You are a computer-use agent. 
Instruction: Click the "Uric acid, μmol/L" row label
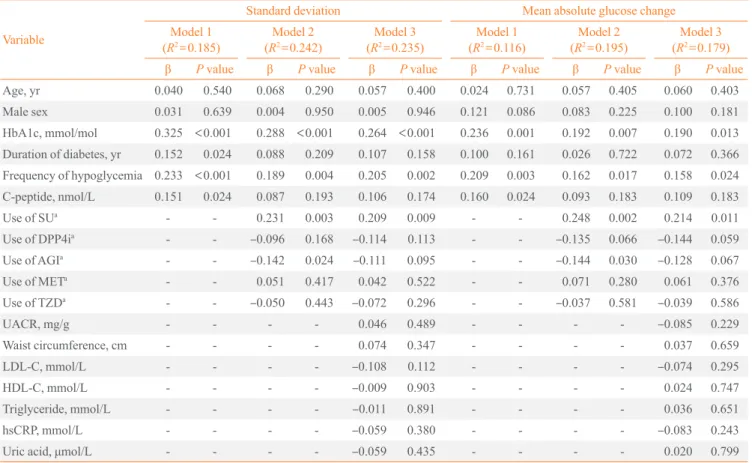coord(47,451)
